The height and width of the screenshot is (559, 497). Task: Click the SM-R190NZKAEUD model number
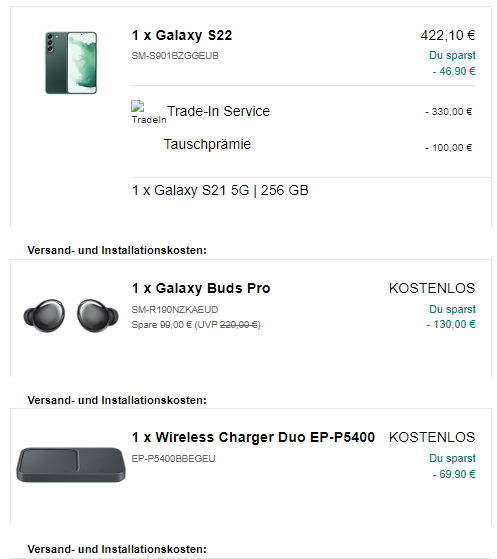point(175,309)
